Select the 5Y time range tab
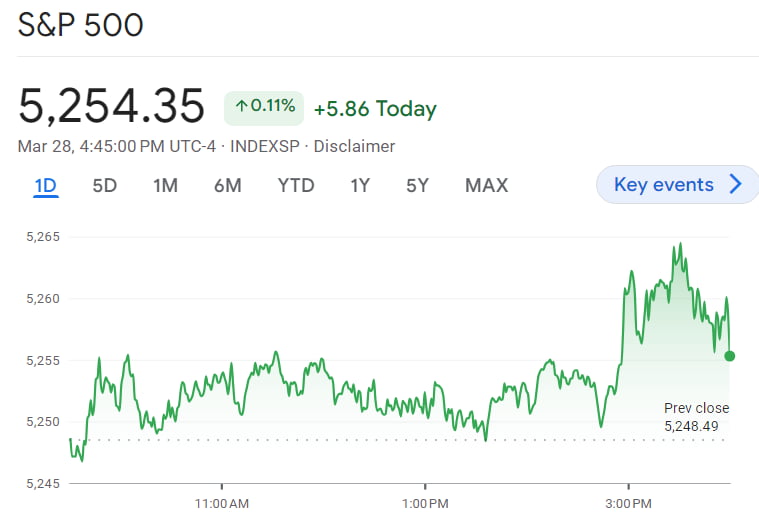This screenshot has width=759, height=520. 417,185
